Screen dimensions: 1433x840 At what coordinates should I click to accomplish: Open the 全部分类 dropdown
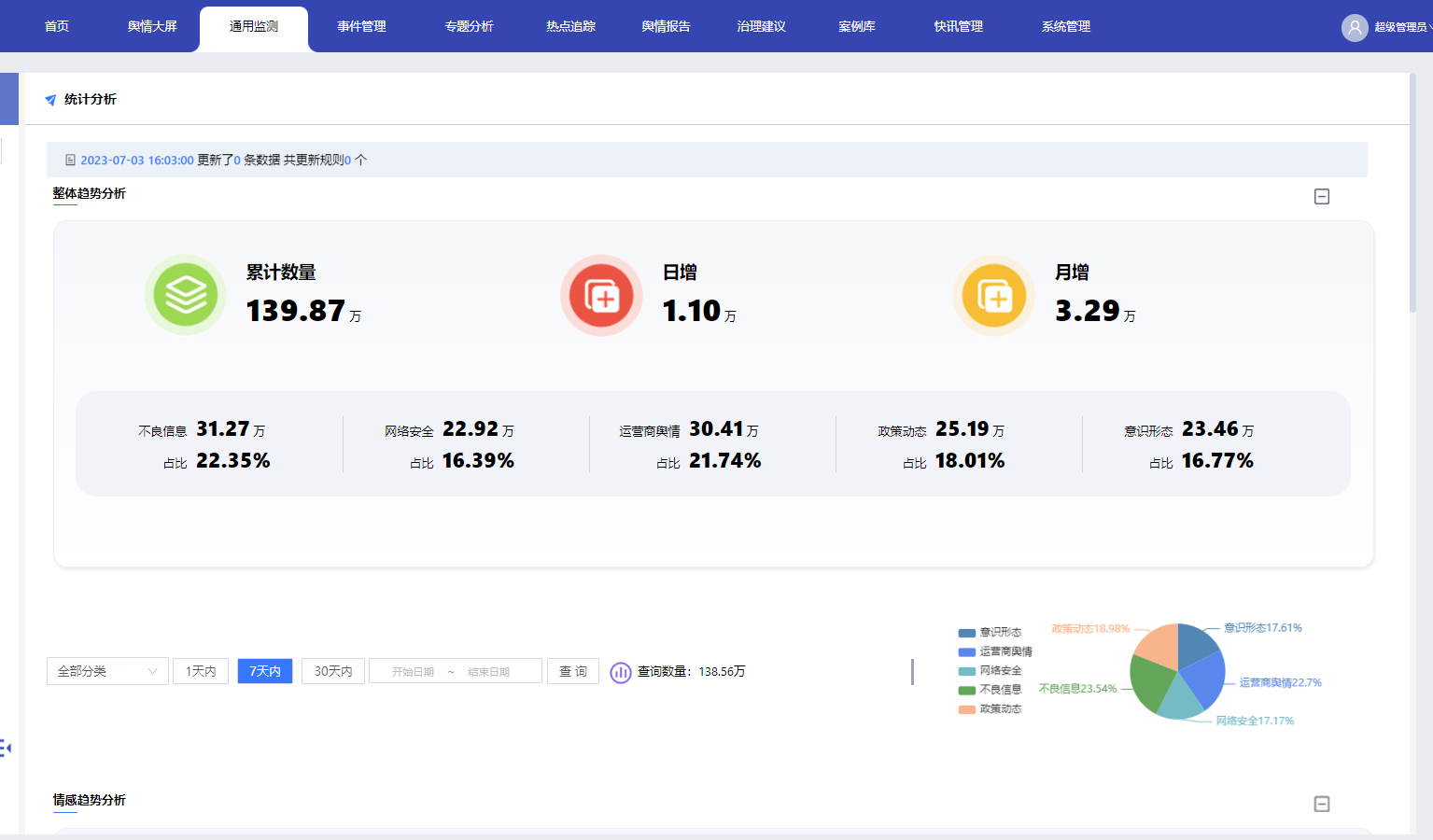coord(107,671)
